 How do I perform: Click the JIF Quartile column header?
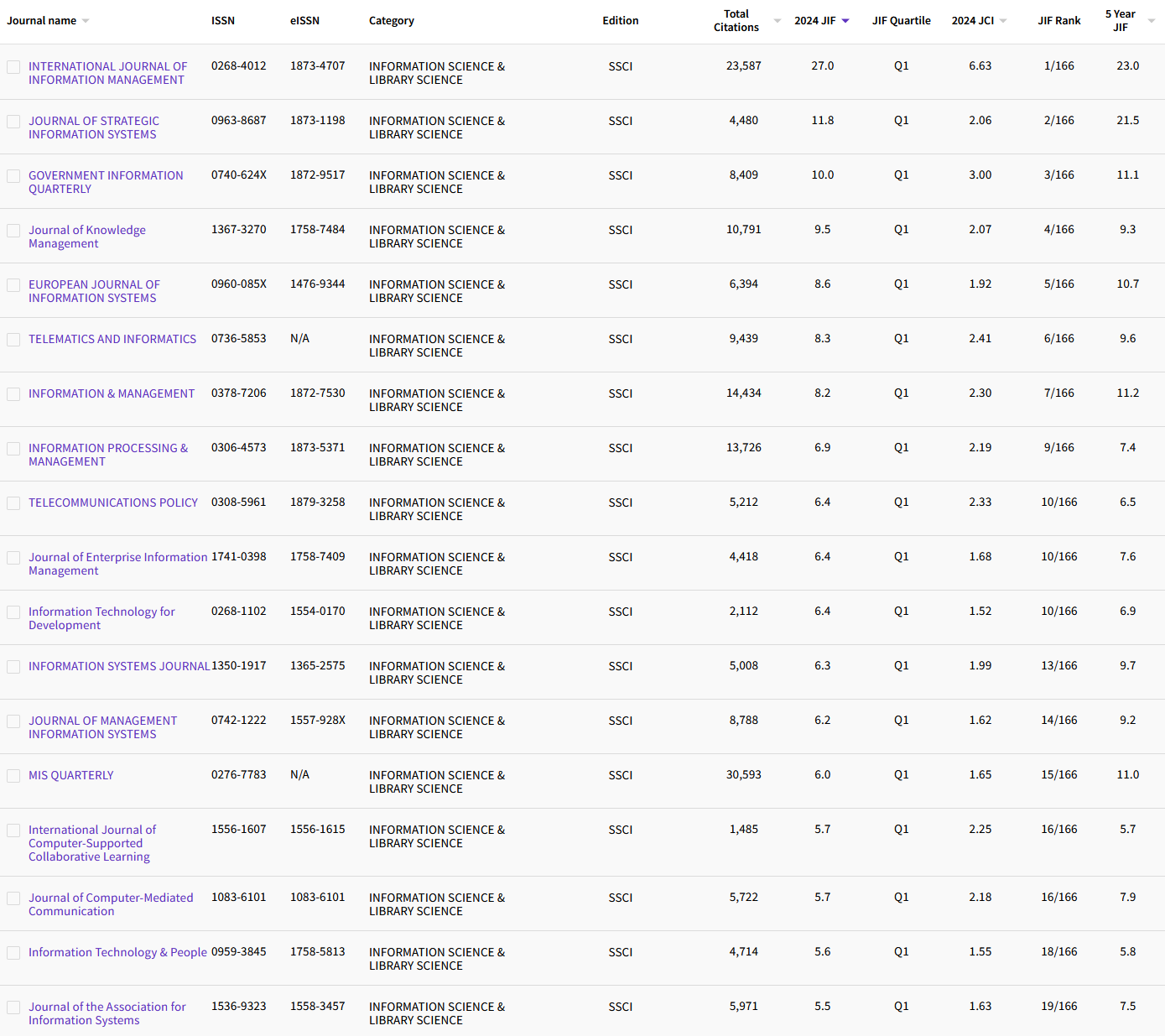(x=902, y=21)
